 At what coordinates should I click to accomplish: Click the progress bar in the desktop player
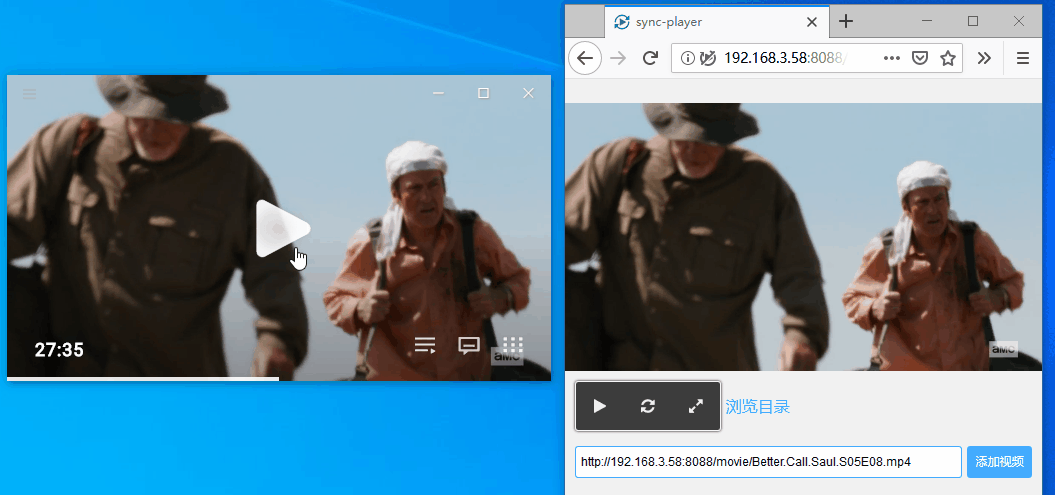[279, 378]
